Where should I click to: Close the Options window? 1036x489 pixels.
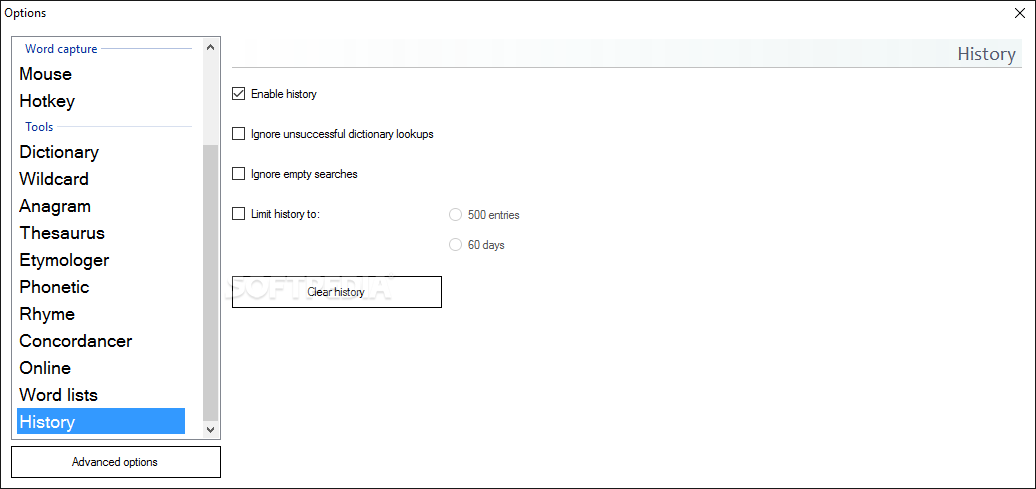(x=1019, y=13)
